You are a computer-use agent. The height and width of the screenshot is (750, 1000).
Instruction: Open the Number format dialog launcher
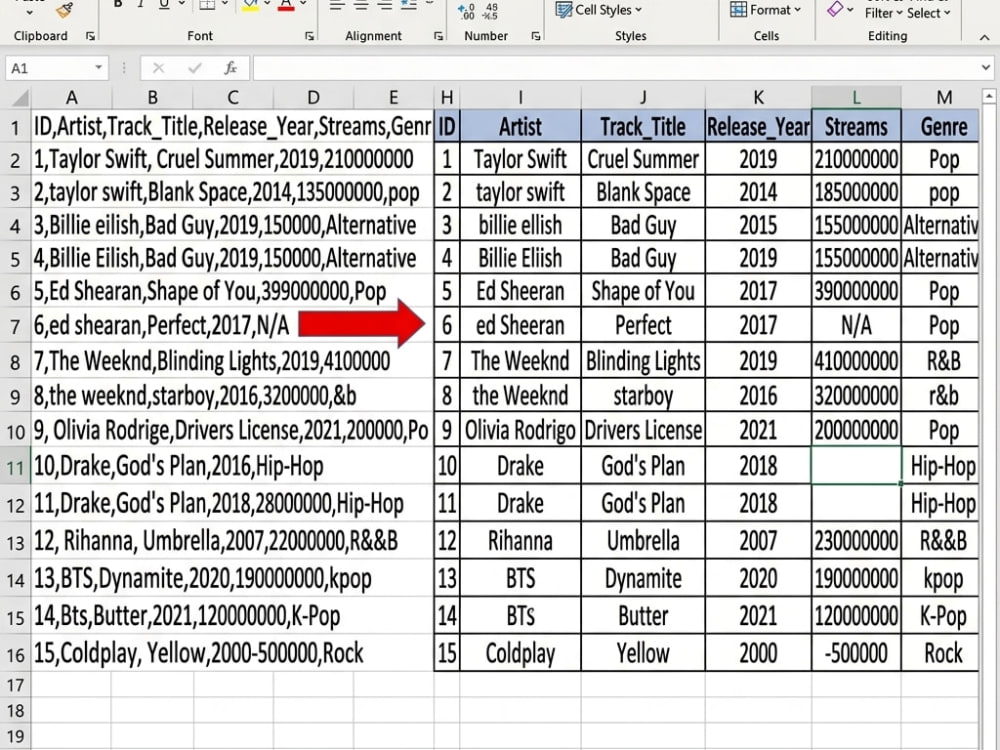536,36
